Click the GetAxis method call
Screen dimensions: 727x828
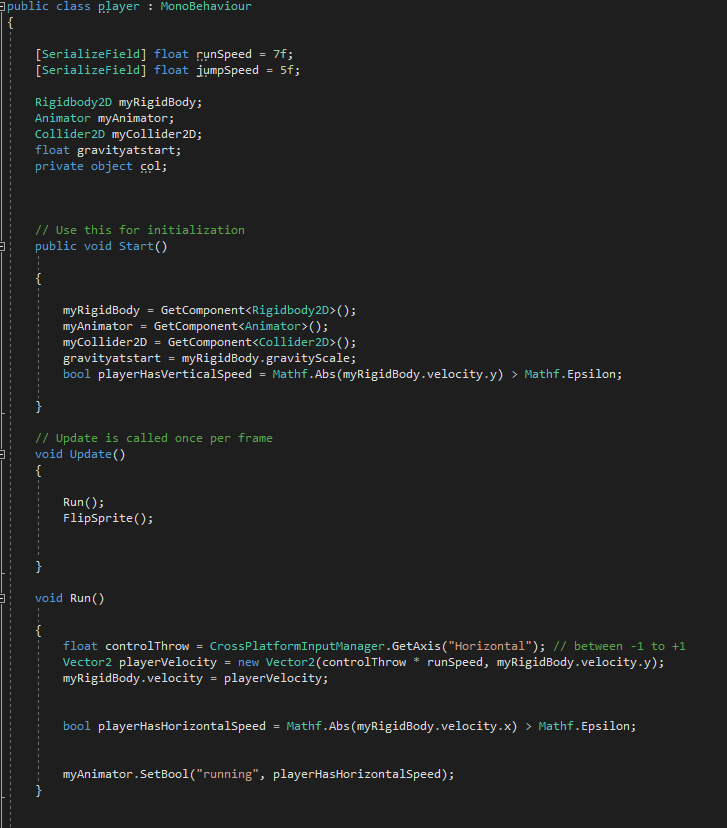coord(416,646)
